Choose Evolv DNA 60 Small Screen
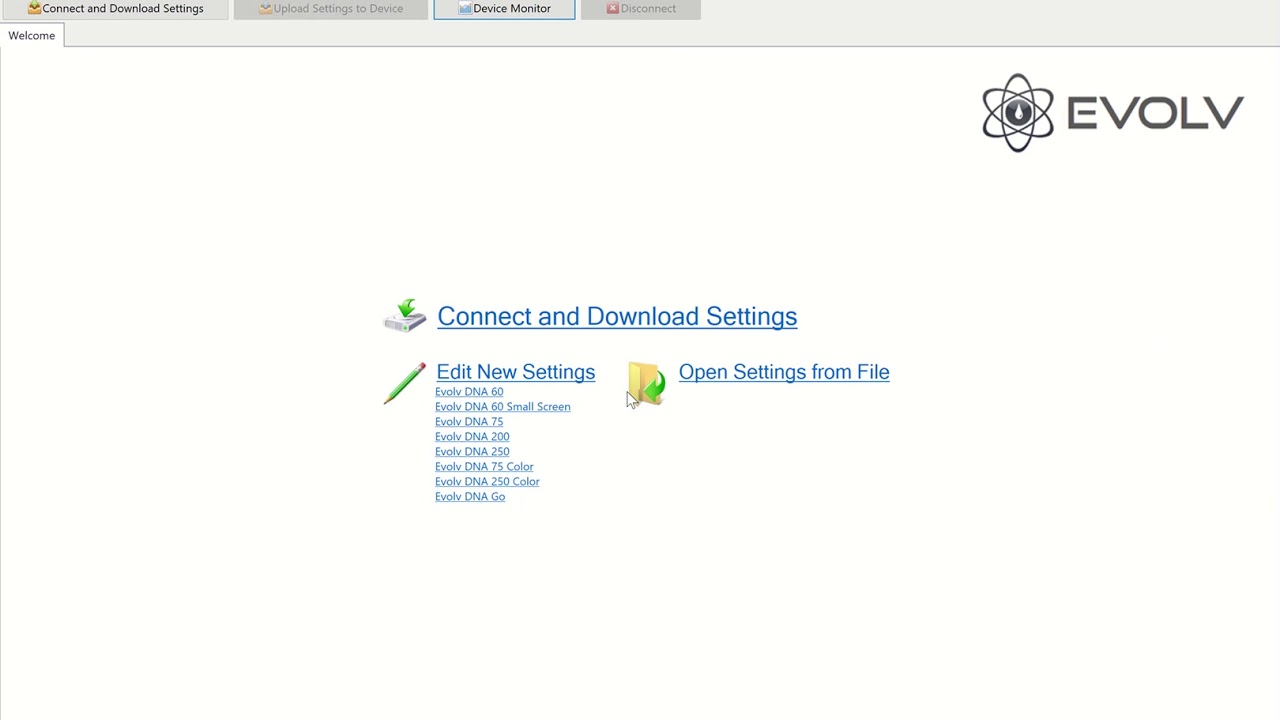This screenshot has width=1280, height=720. coord(503,407)
